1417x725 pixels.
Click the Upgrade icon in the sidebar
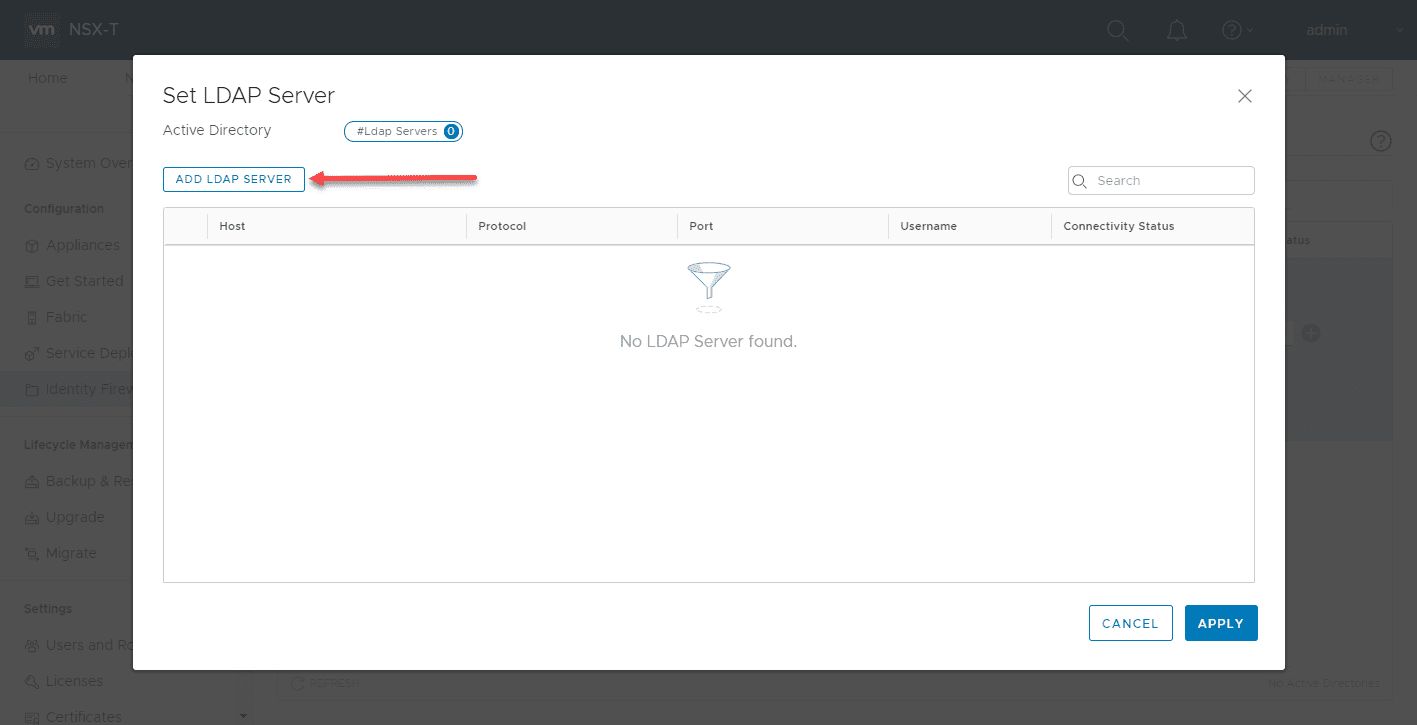30,517
